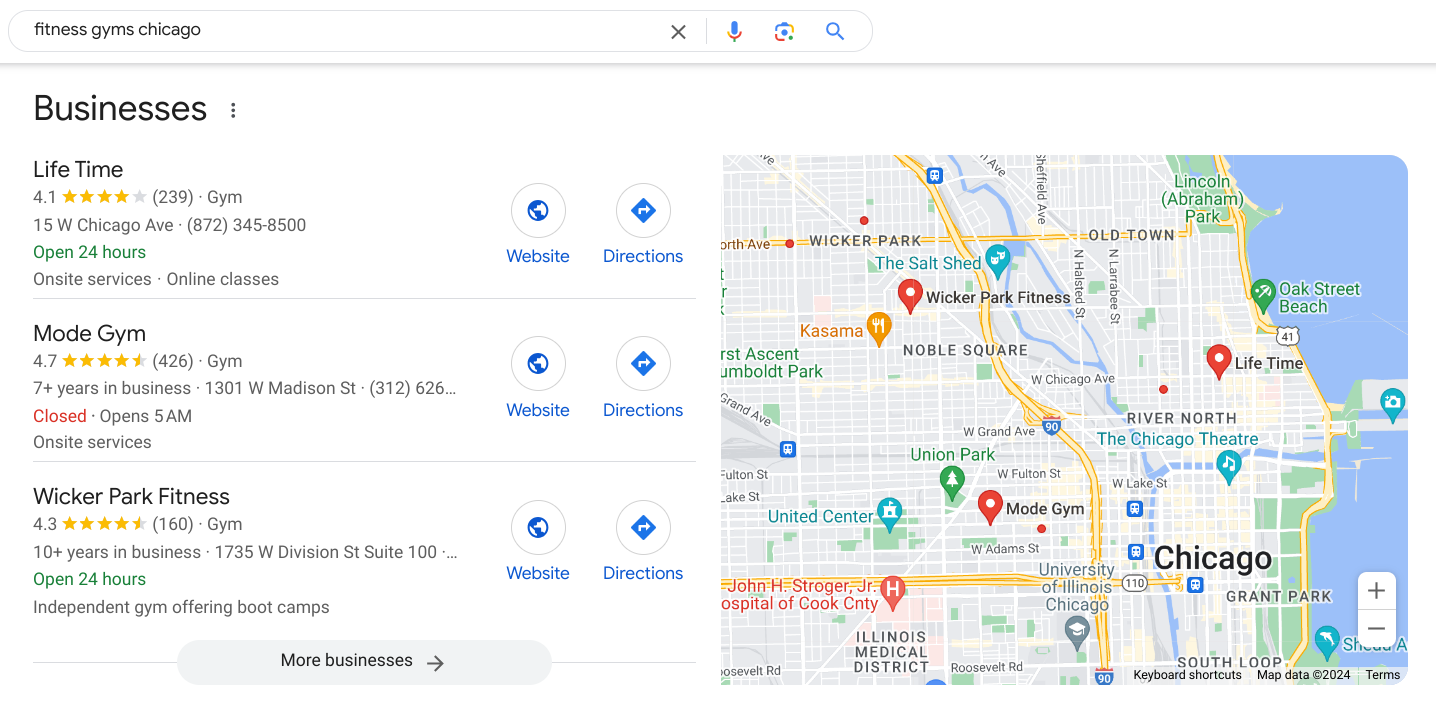The width and height of the screenshot is (1436, 704).
Task: Open Google Lens image search icon
Action: pyautogui.click(x=784, y=32)
